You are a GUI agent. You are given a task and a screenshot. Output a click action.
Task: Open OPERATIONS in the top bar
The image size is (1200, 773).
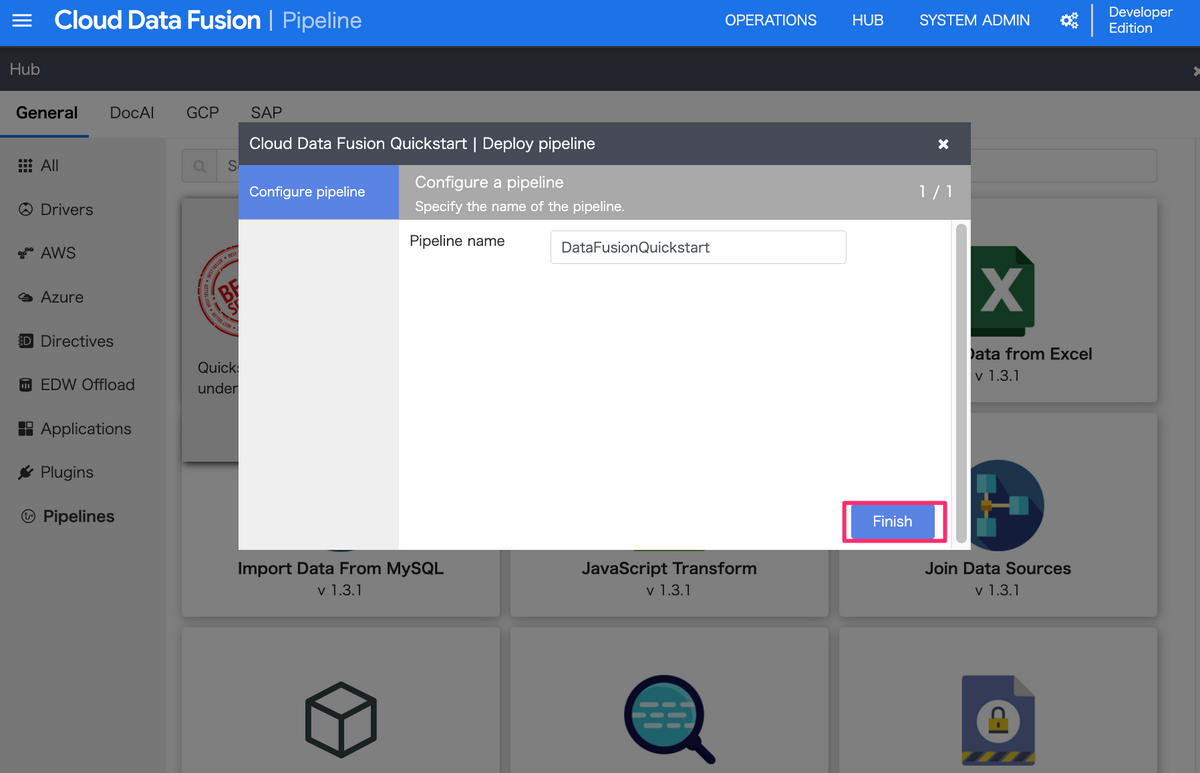pos(771,20)
